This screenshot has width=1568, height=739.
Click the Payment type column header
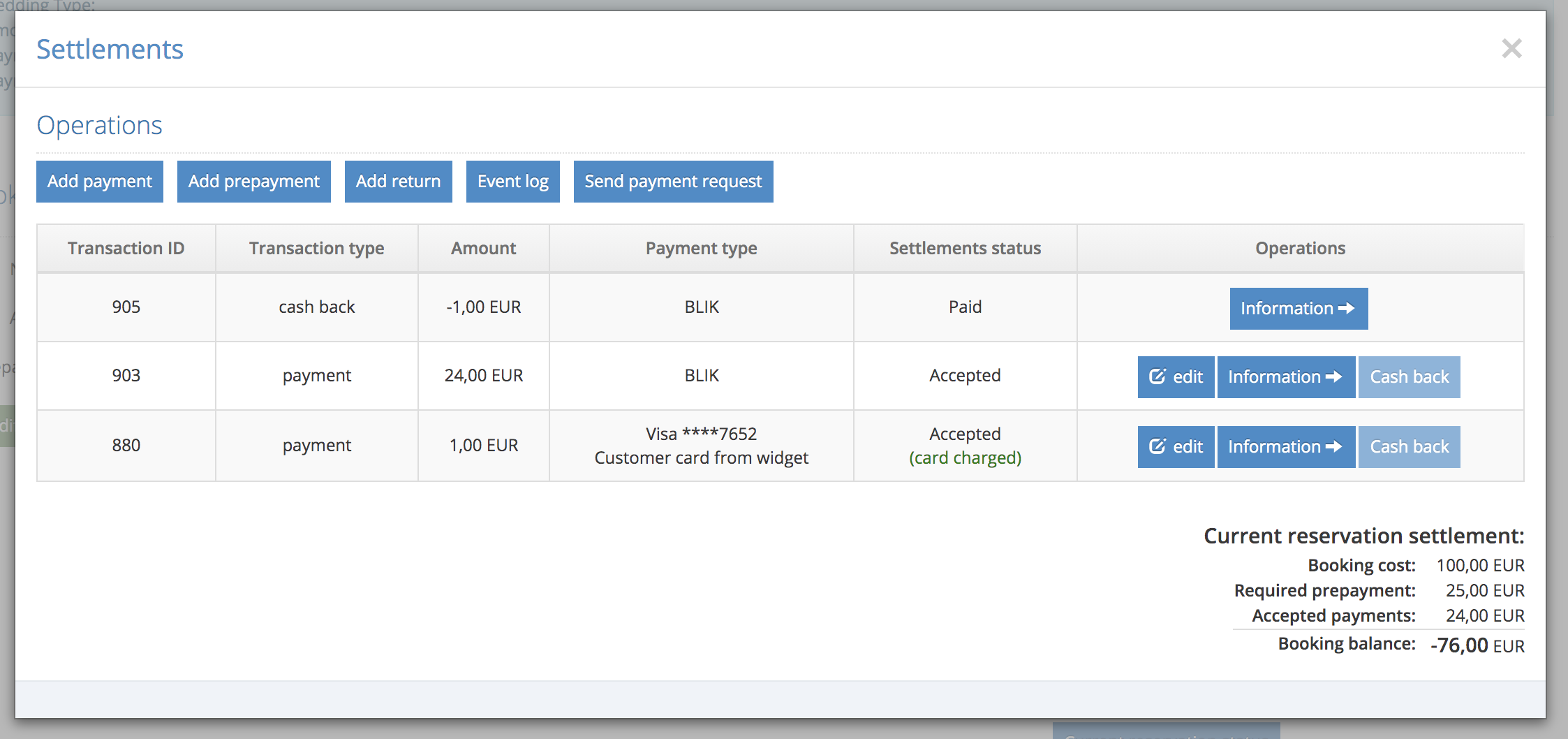(701, 249)
